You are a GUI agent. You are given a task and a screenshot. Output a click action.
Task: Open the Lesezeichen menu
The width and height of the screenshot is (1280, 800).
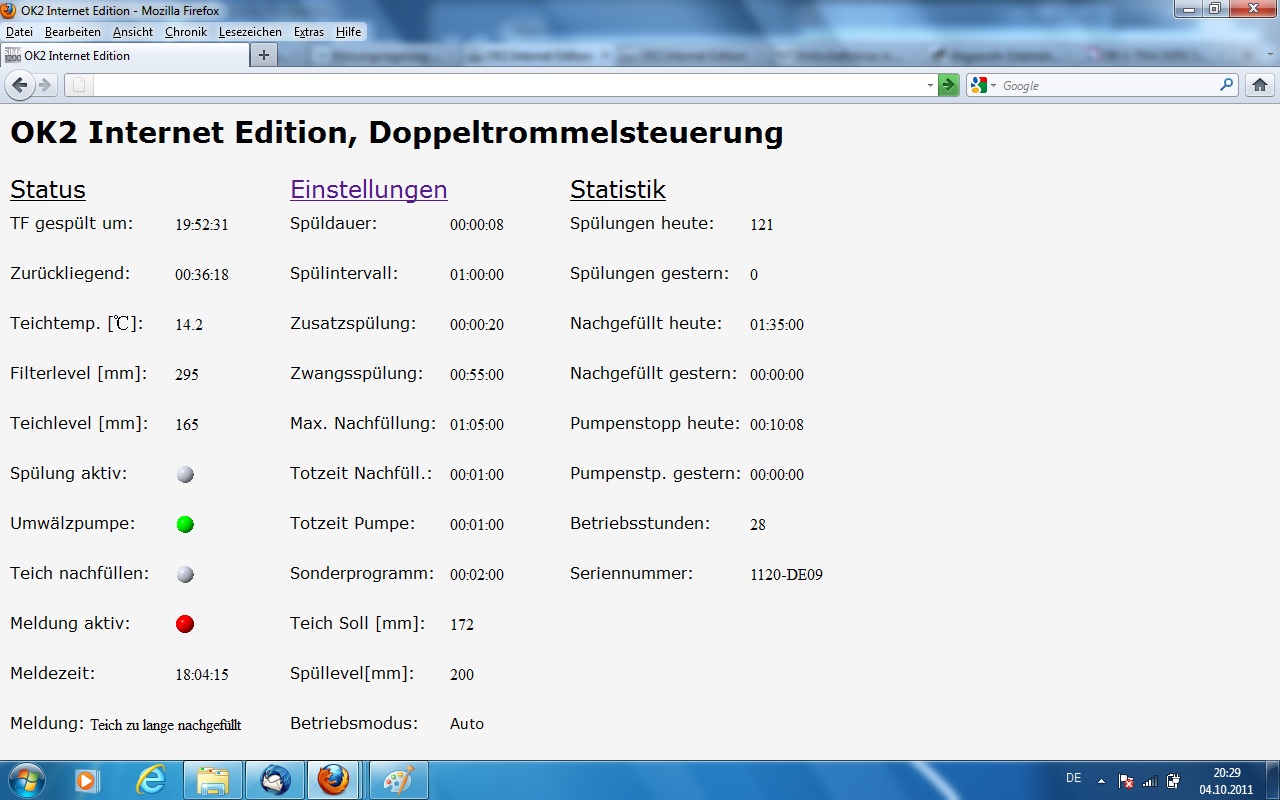250,32
